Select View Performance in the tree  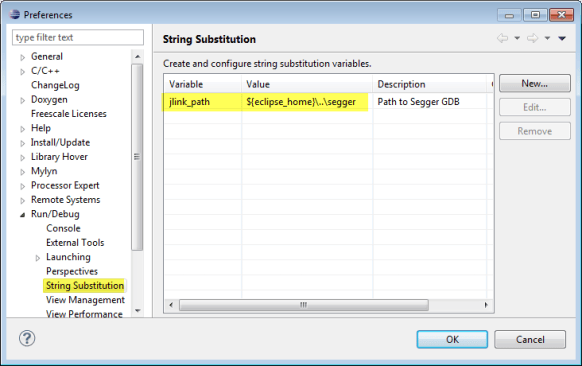click(x=84, y=314)
